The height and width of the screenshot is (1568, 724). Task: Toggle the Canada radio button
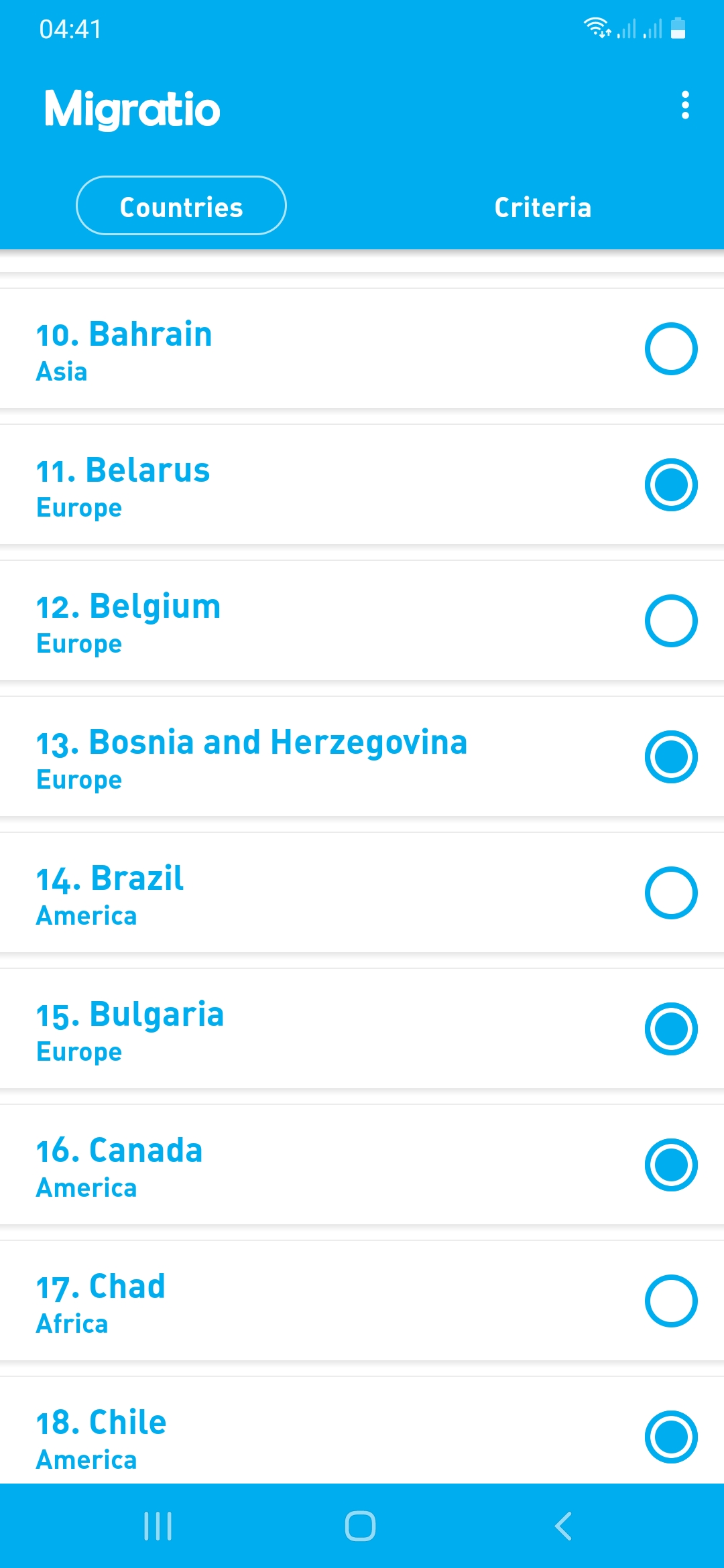pos(671,1165)
